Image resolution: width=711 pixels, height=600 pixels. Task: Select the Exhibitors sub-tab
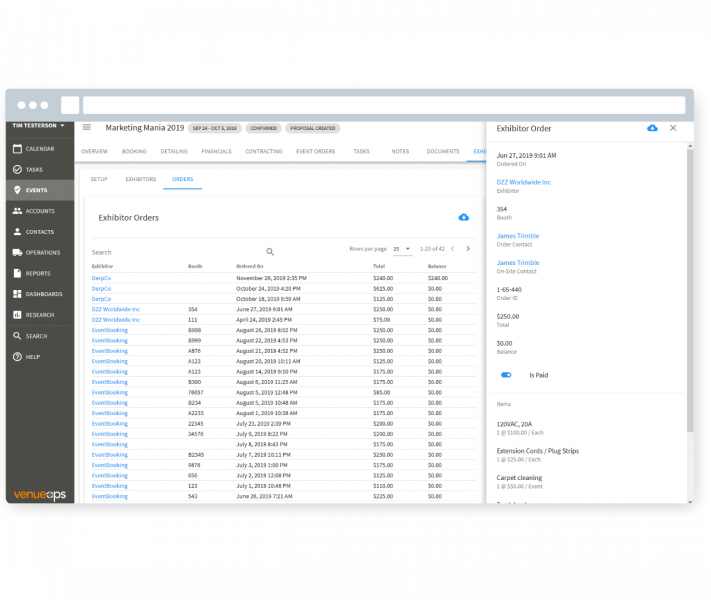click(x=140, y=179)
